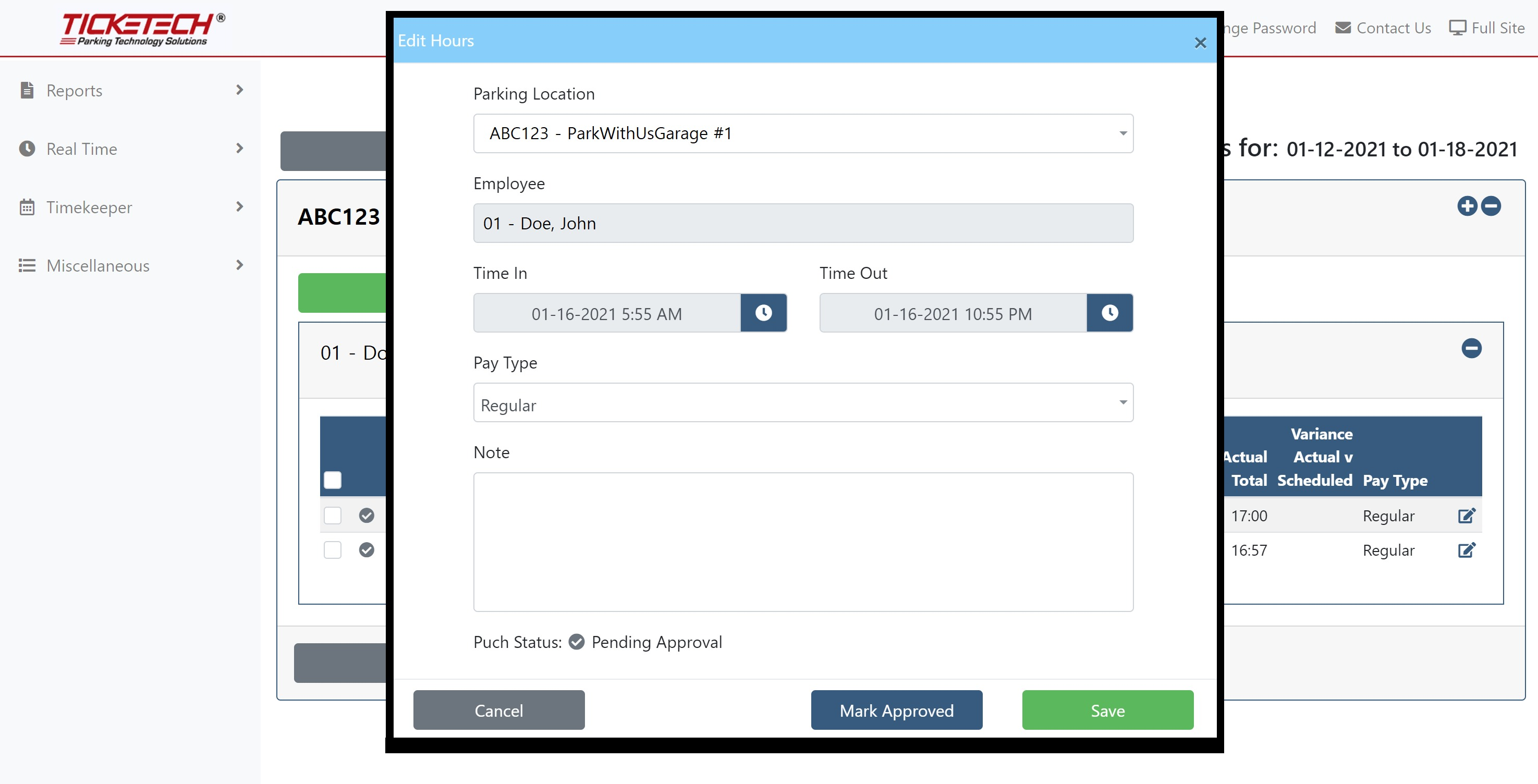Viewport: 1538px width, 784px height.
Task: Check the second punch row checkbox
Action: pyautogui.click(x=333, y=550)
